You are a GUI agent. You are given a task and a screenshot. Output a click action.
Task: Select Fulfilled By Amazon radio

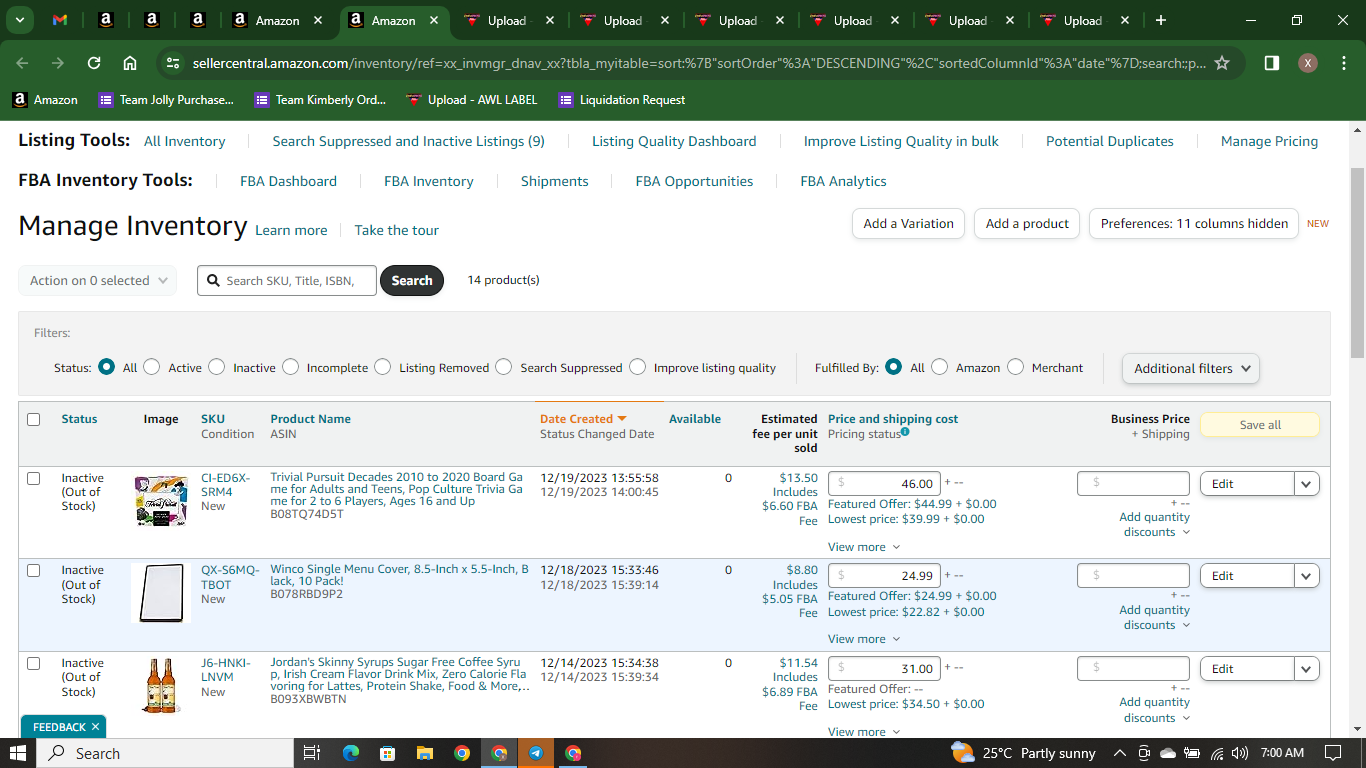click(940, 367)
